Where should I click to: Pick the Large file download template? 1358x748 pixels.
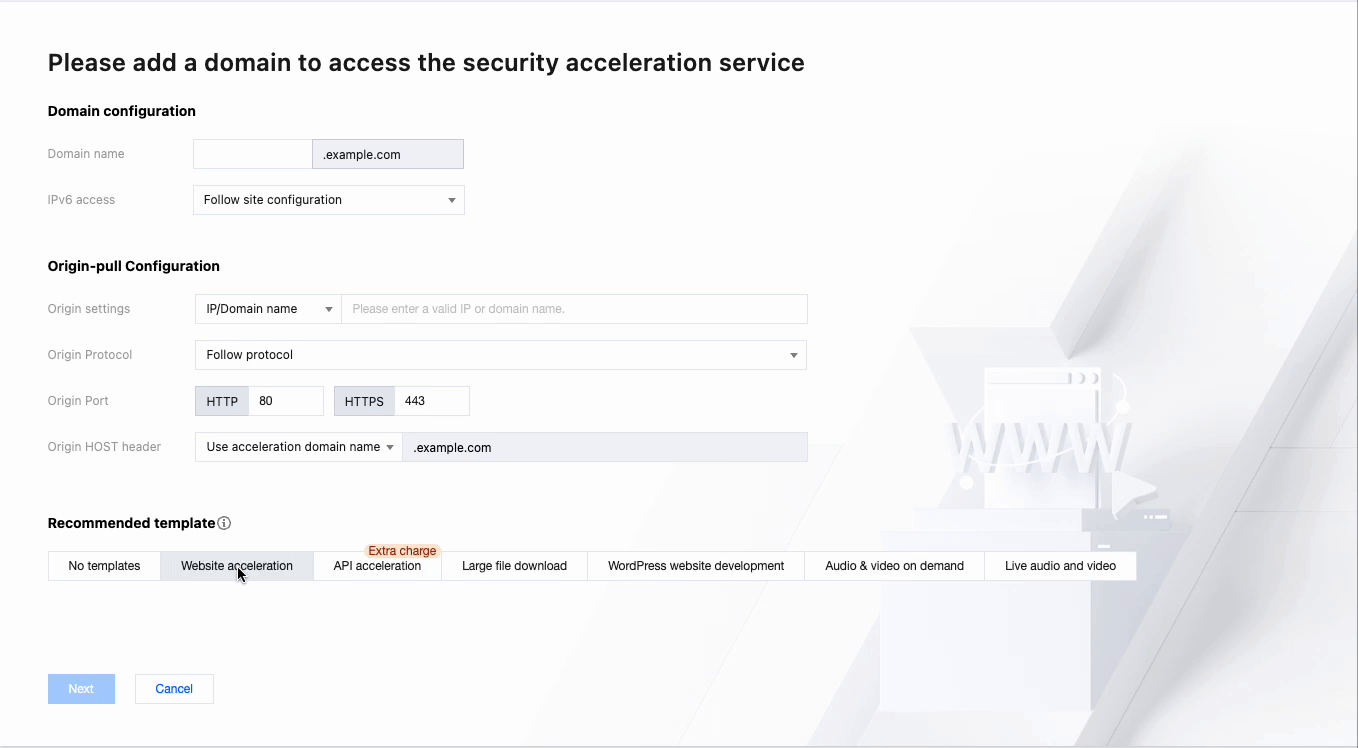(514, 566)
